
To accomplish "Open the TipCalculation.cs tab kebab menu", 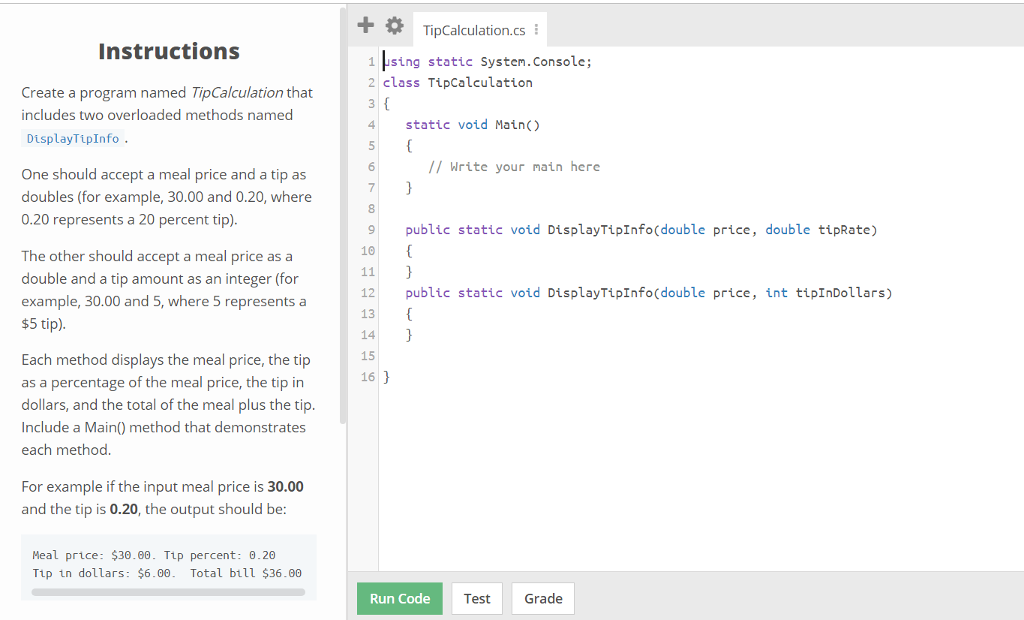I will point(536,29).
